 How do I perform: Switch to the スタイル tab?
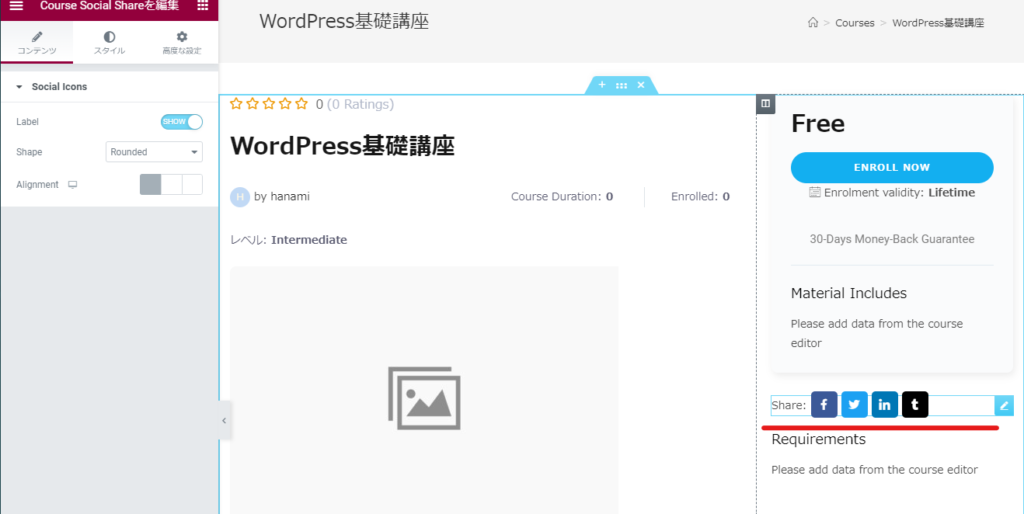point(109,42)
